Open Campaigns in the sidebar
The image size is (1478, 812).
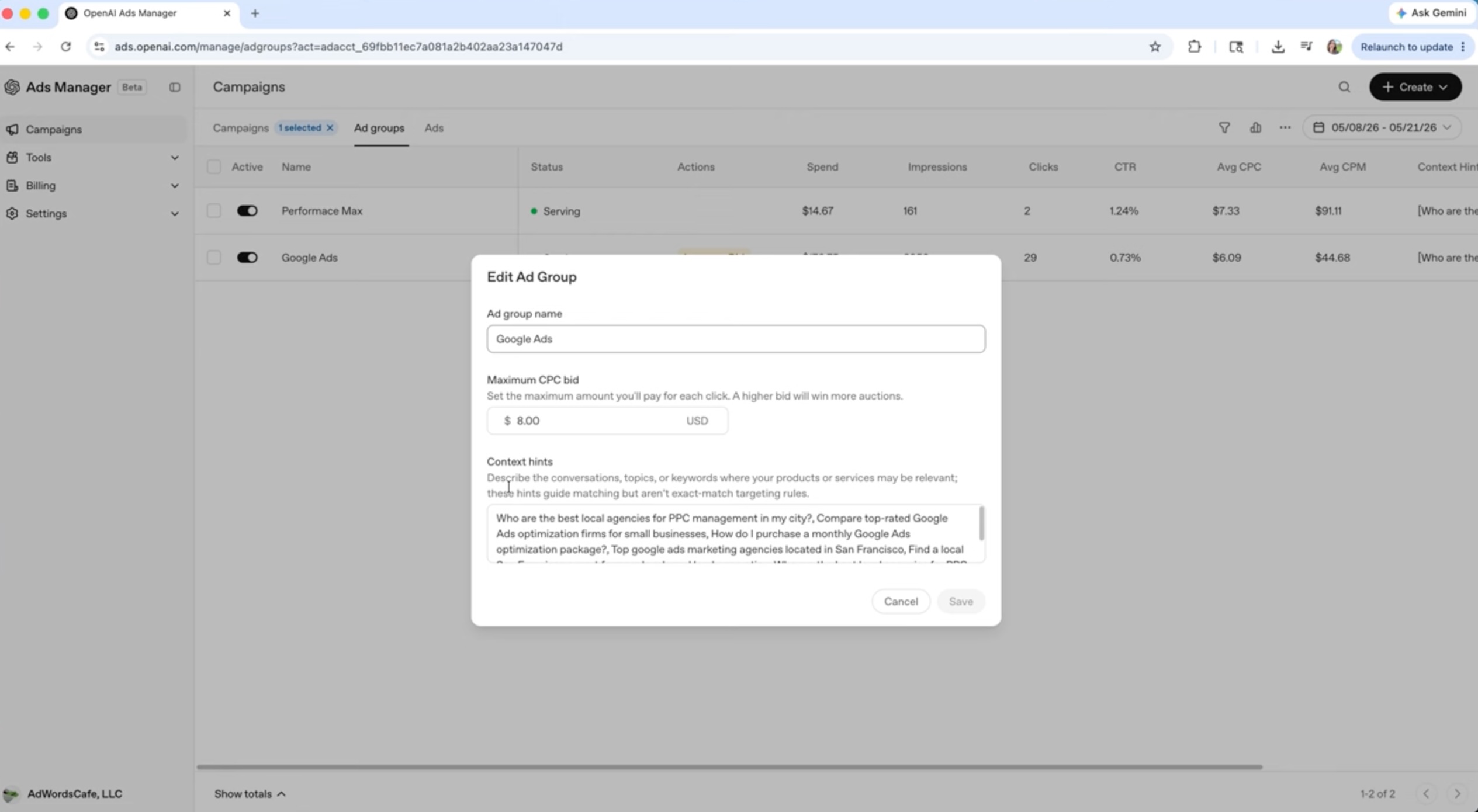point(94,129)
